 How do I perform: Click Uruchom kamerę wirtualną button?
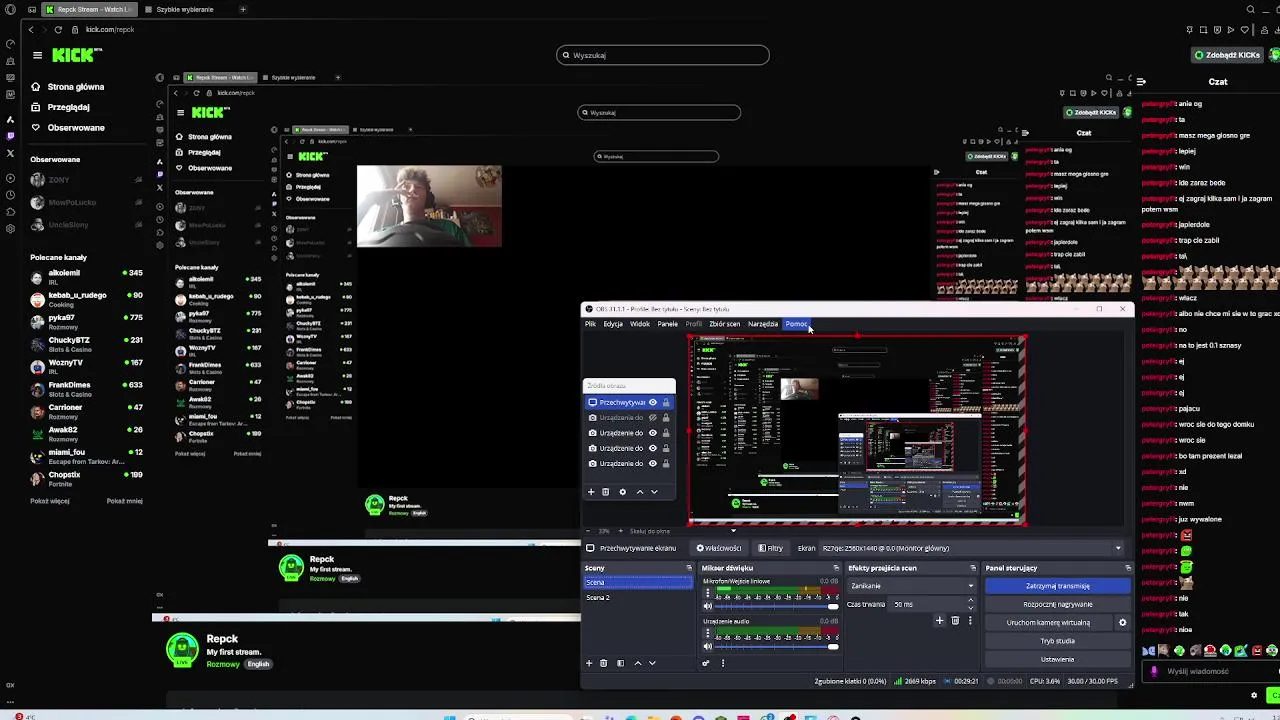(1048, 622)
